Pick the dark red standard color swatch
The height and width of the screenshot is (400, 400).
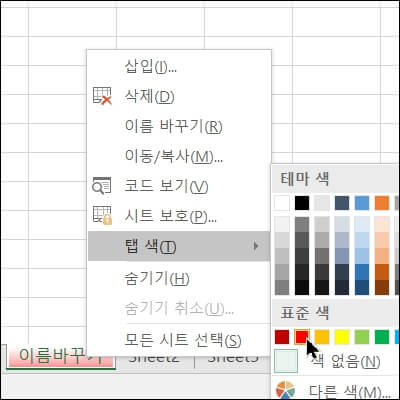tap(282, 337)
